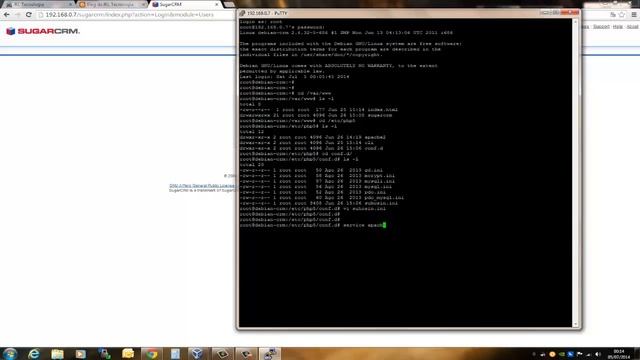Screen dimensions: 640x360
Task: Open the Help link on SugarCRM page
Action: [618, 27]
